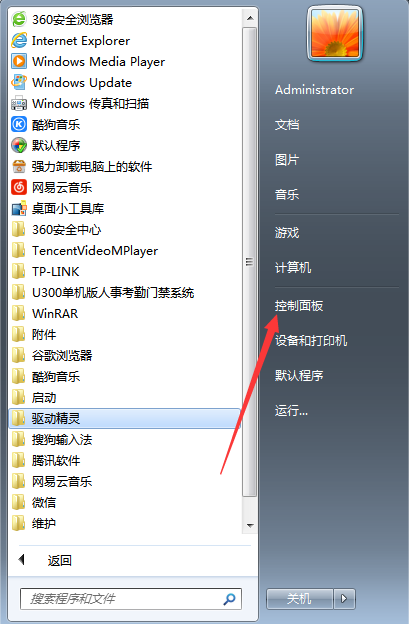Open Windows Media Player icon
409x624 pixels.
19,61
